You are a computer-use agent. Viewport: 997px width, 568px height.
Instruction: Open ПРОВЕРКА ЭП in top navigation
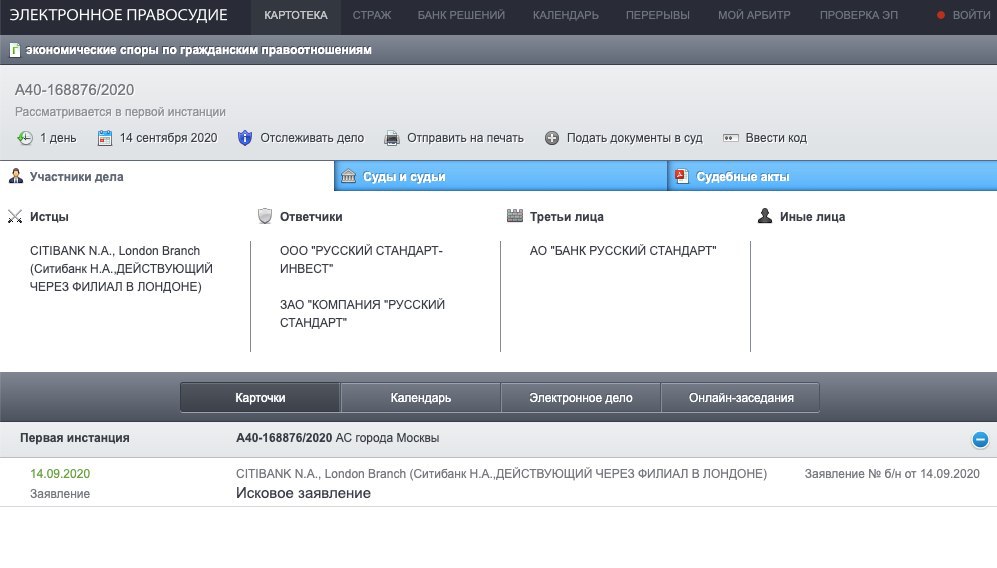click(859, 15)
